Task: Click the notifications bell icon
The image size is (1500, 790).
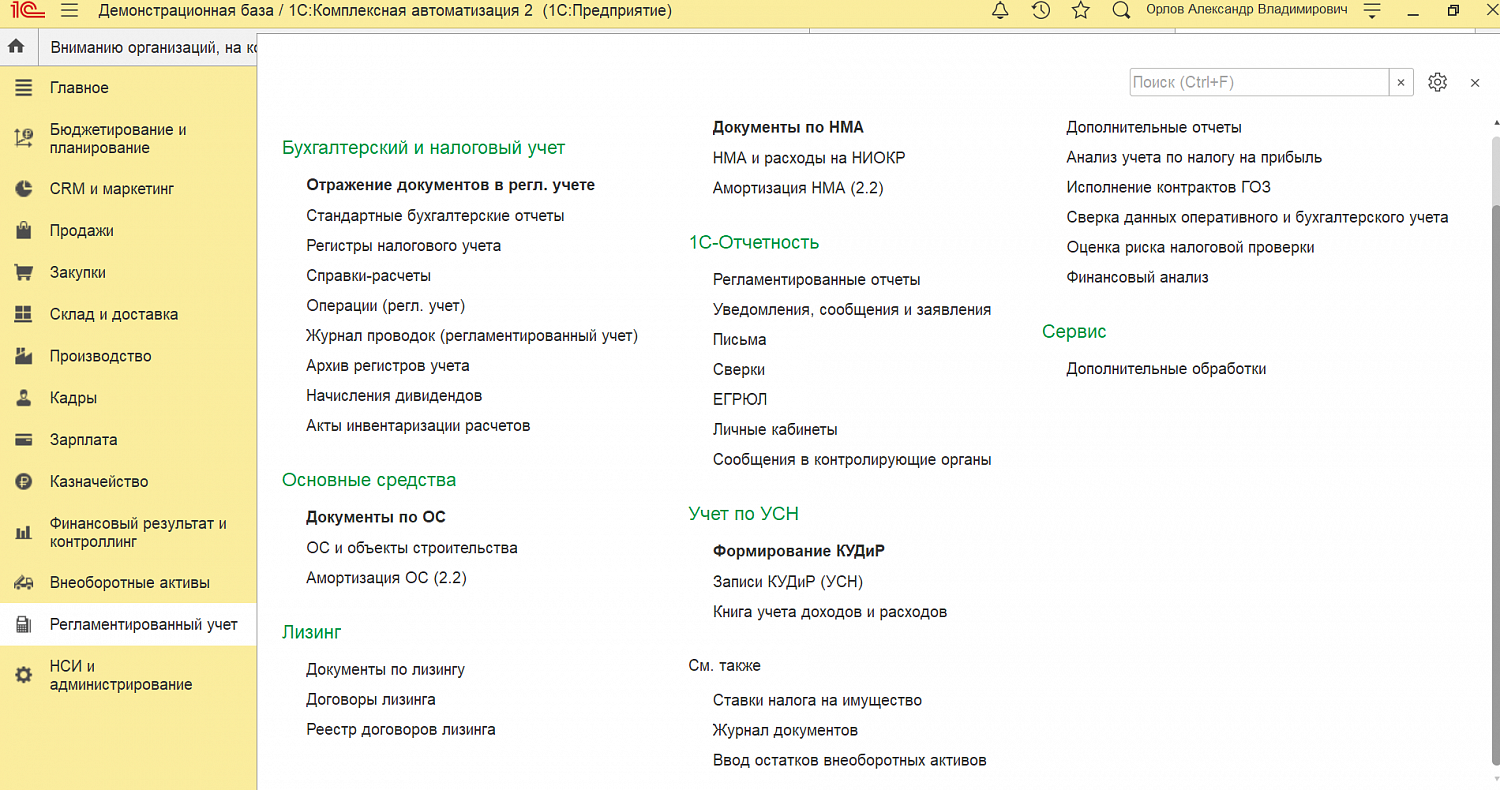Action: pos(1000,11)
